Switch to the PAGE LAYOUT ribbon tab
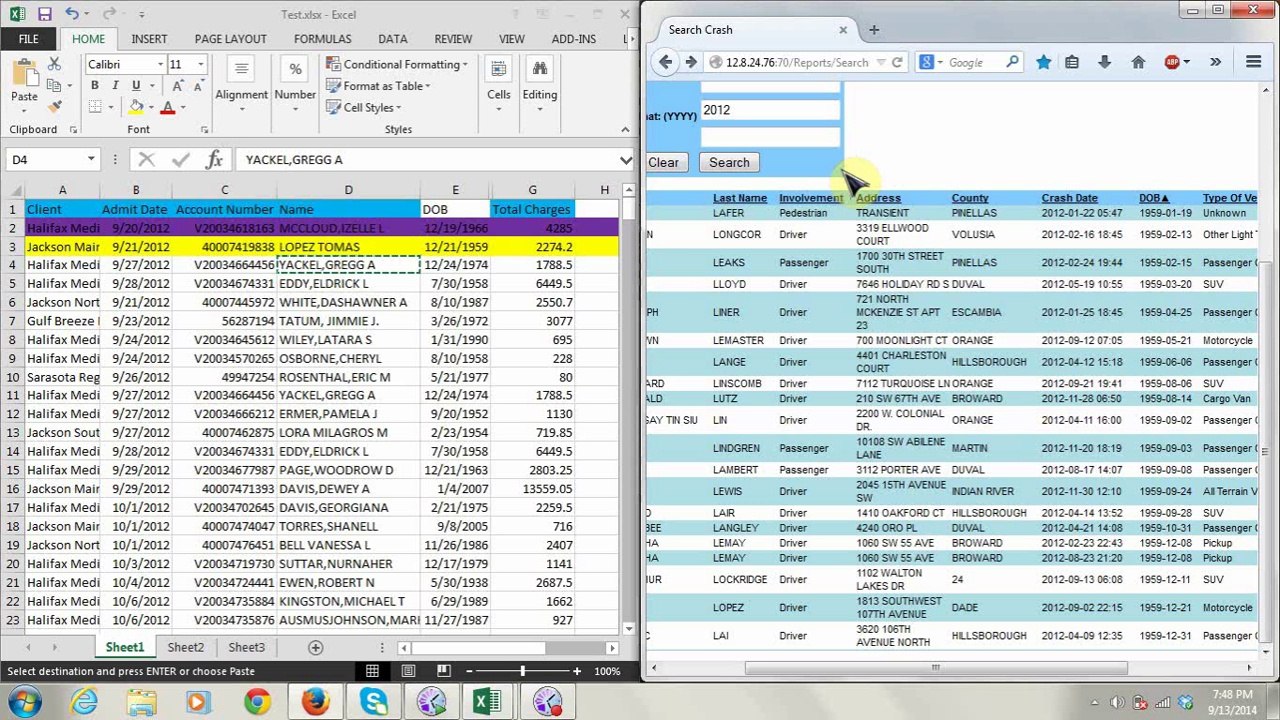1280x720 pixels. click(x=231, y=39)
